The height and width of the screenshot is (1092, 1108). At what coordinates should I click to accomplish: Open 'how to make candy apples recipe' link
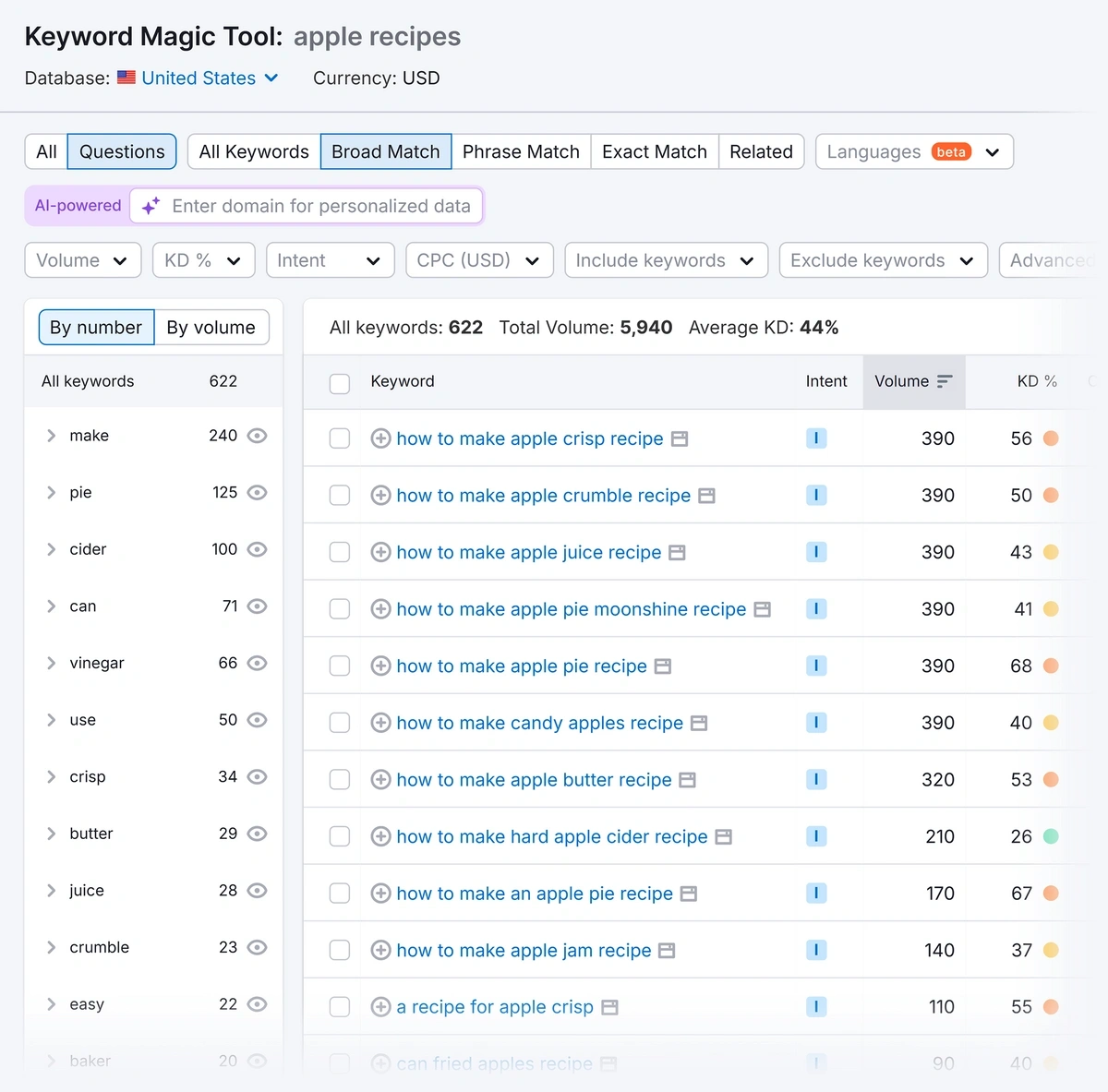[x=540, y=723]
